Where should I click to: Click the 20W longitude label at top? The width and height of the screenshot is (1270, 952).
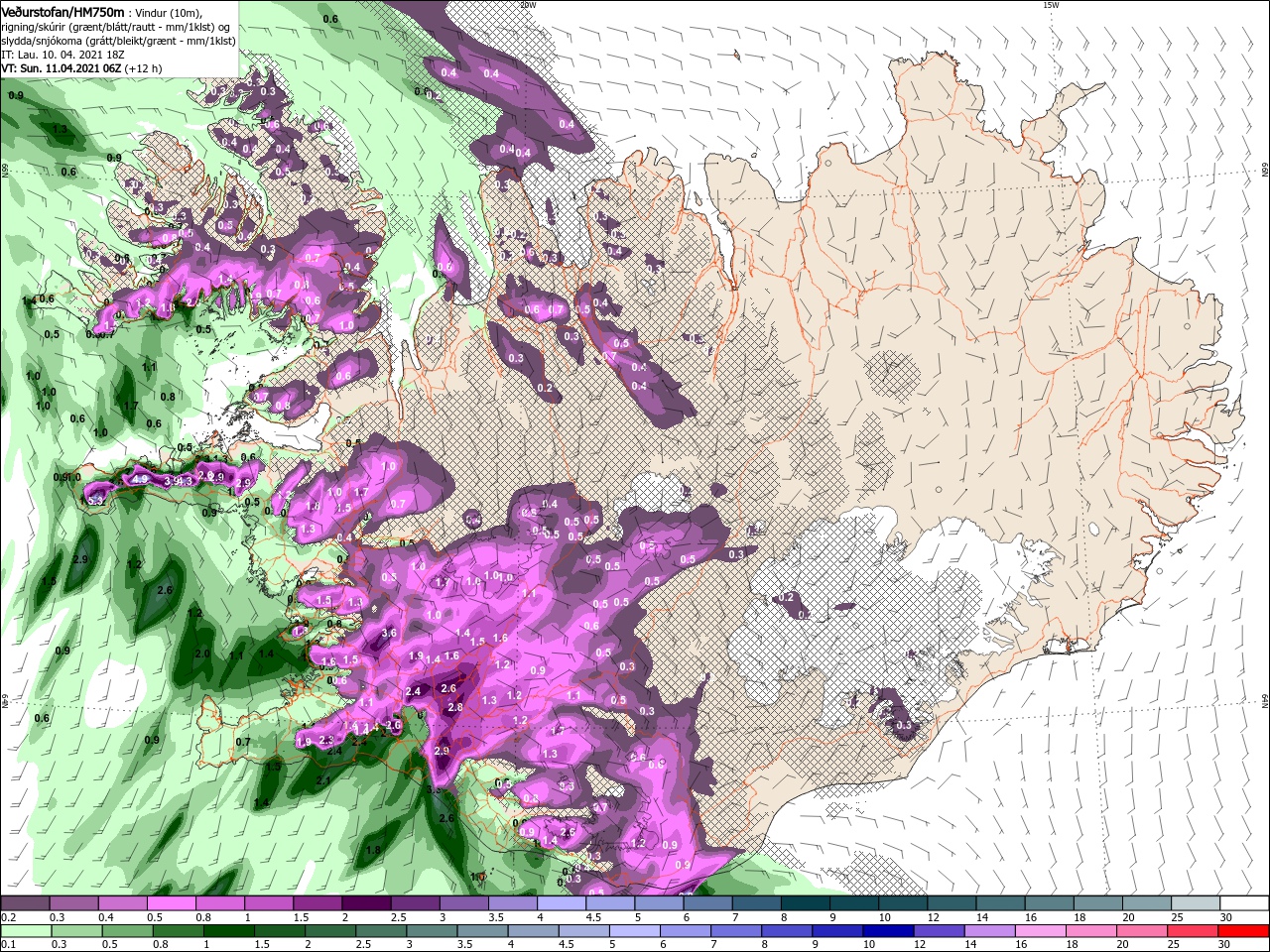528,5
